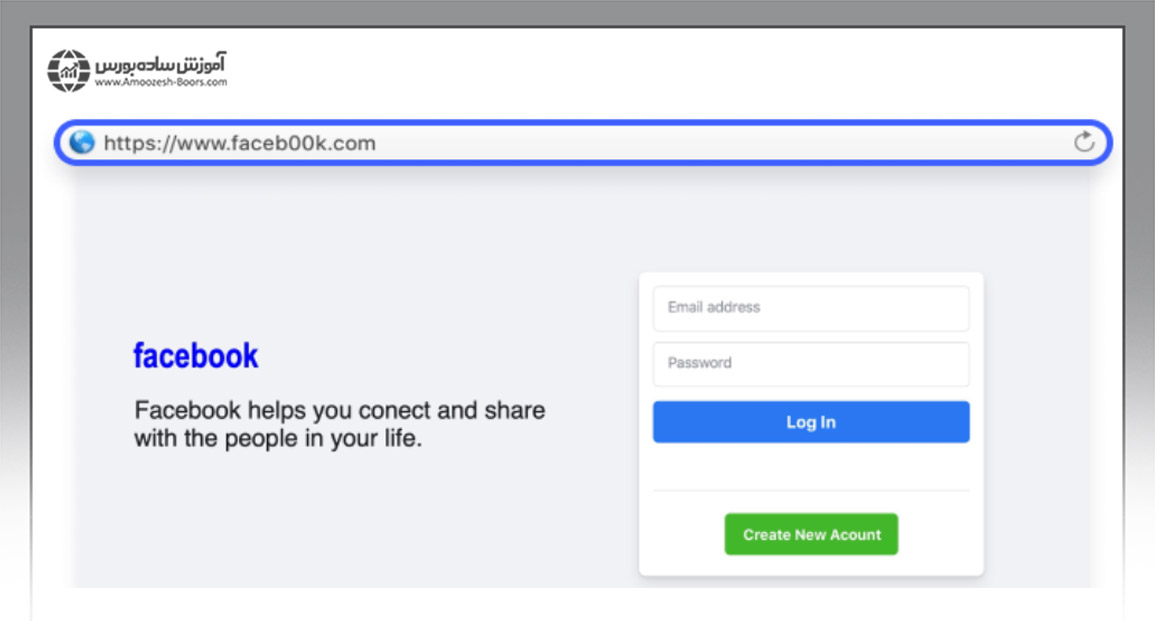Reload the page with the refresh icon

[1084, 142]
